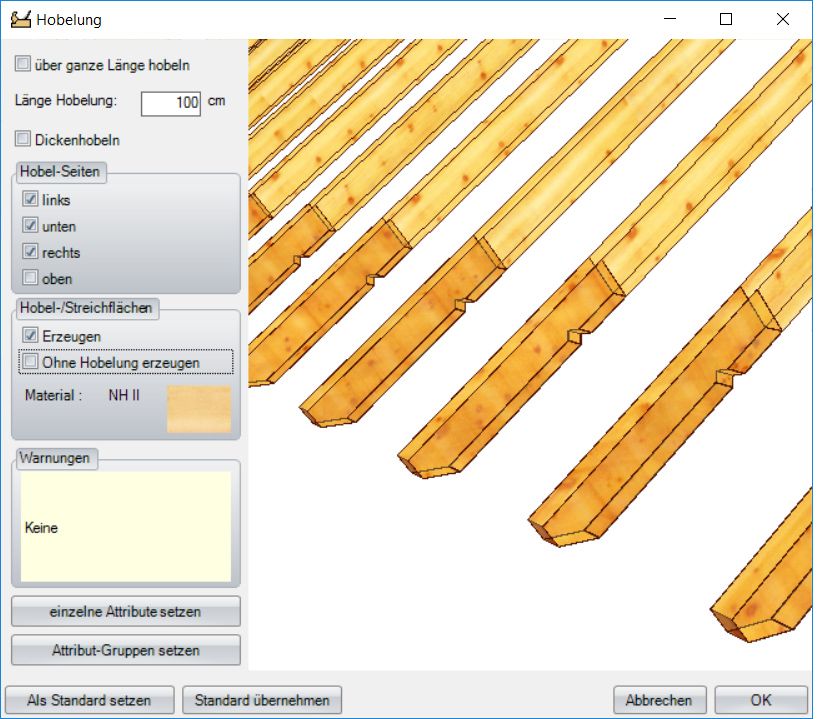The width and height of the screenshot is (835, 719).
Task: Uncheck the 'links' planing side
Action: coord(30,199)
